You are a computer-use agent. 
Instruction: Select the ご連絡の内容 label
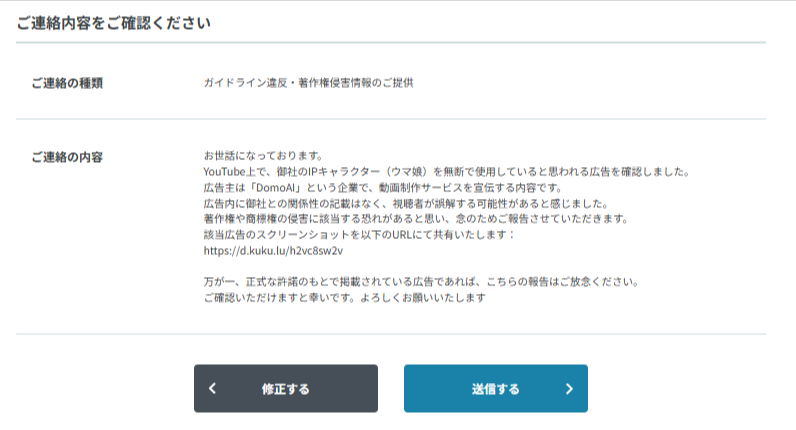click(67, 157)
